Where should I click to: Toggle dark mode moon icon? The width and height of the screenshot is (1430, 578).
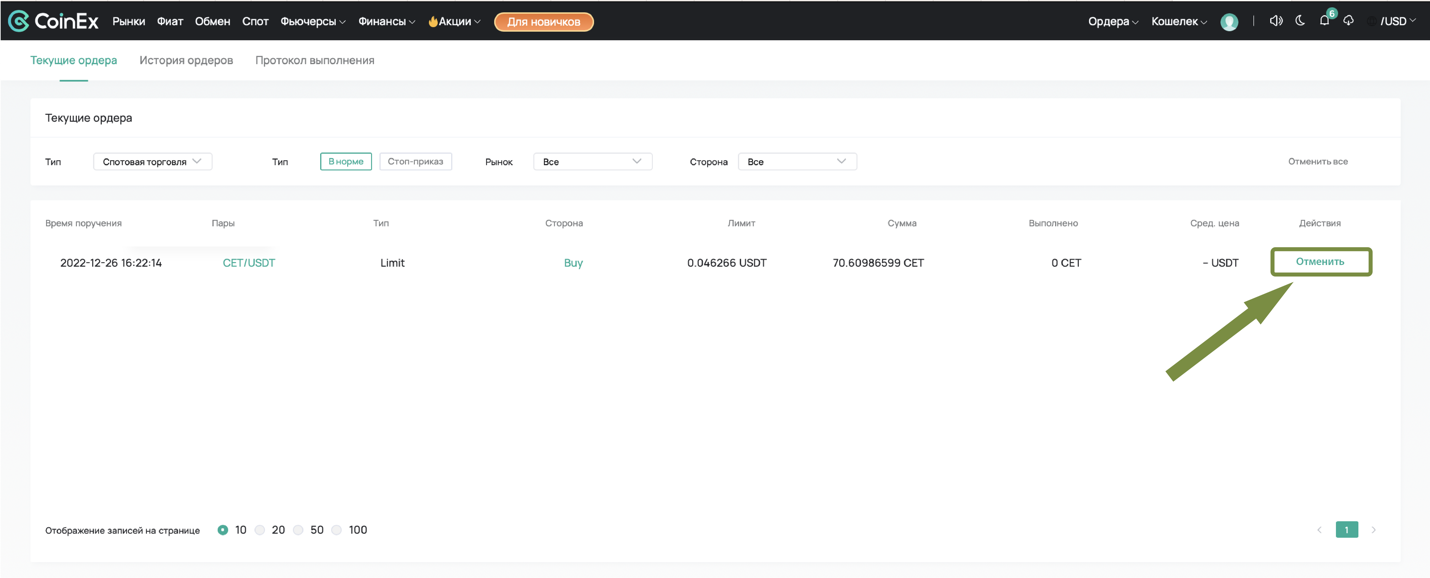coord(1300,21)
